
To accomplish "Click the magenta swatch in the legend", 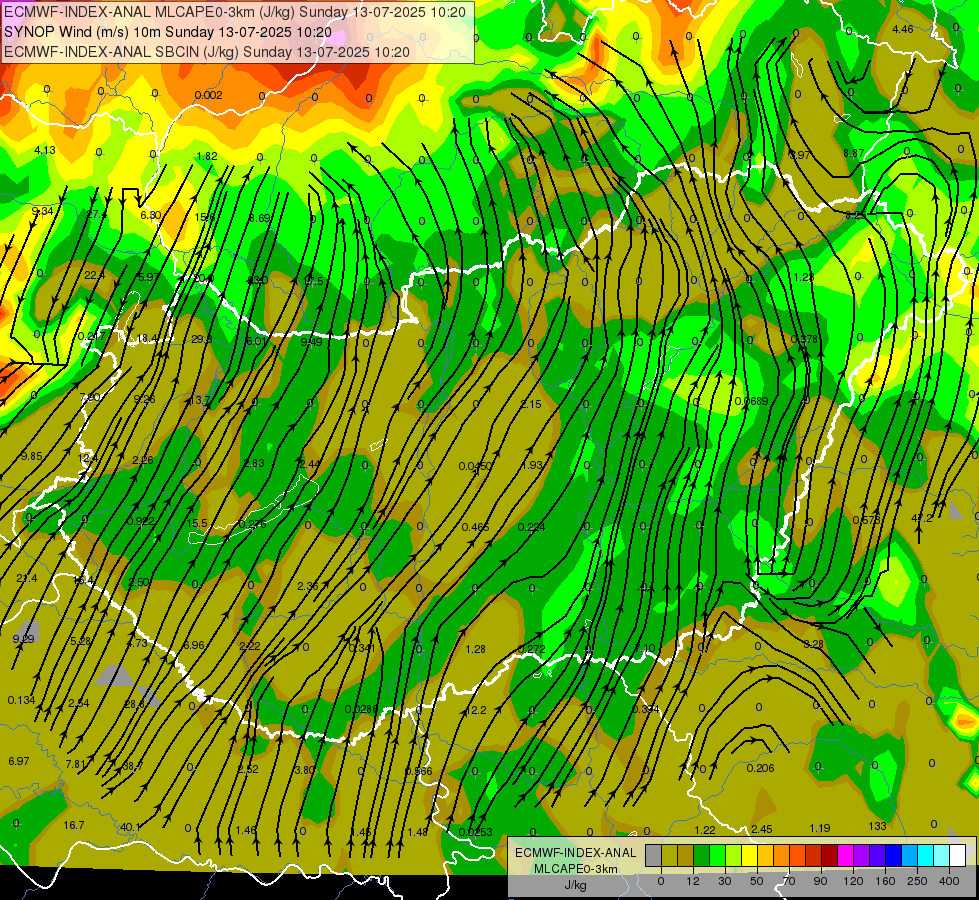I will point(845,855).
